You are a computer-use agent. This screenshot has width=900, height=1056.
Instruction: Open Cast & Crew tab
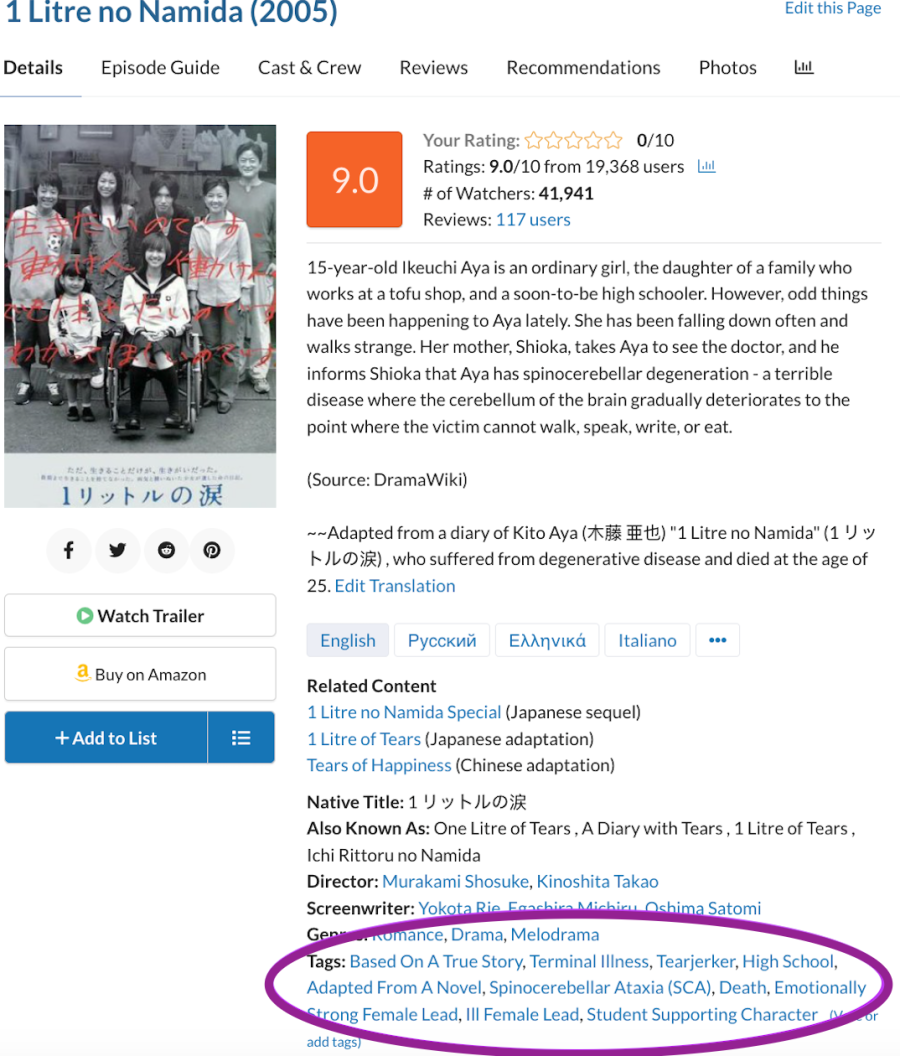(x=309, y=67)
